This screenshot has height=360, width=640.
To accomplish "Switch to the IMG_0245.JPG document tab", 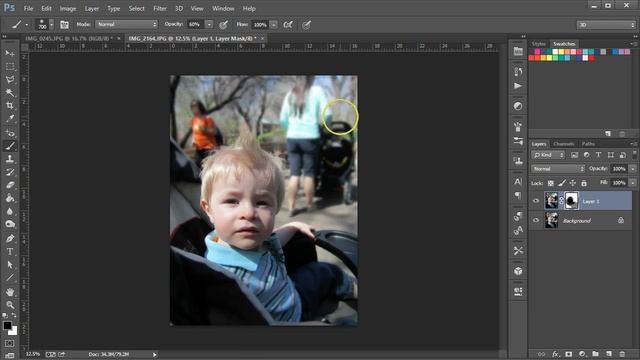I will coord(68,38).
